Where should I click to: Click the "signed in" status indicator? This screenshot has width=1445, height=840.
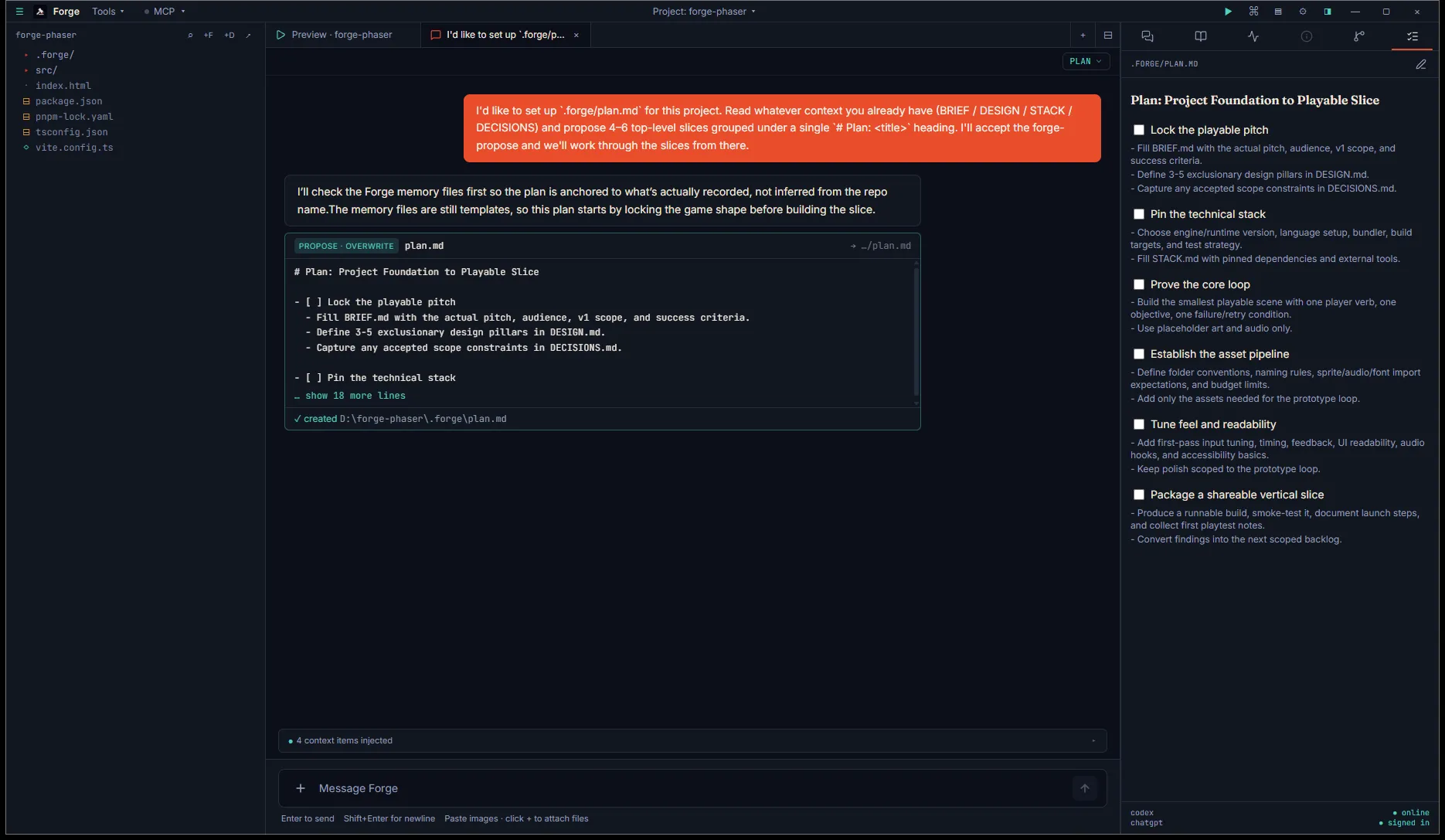pos(1404,823)
